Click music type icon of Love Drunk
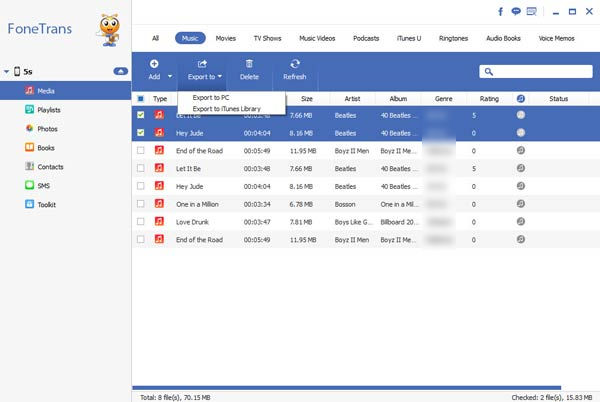This screenshot has height=402, width=600. [x=159, y=221]
